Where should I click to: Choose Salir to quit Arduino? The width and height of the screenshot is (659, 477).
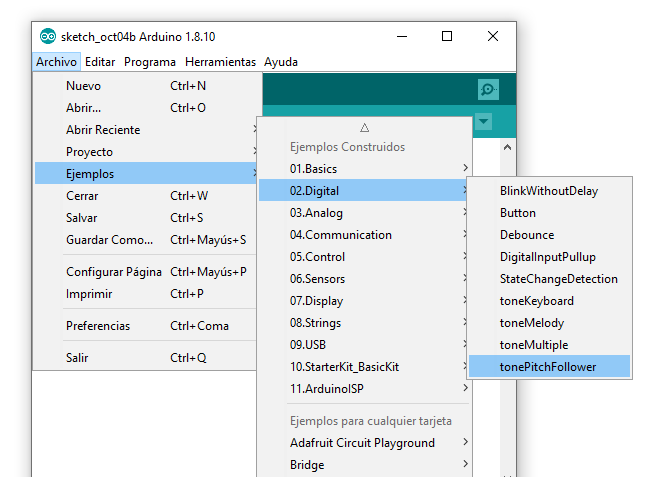(x=146, y=358)
